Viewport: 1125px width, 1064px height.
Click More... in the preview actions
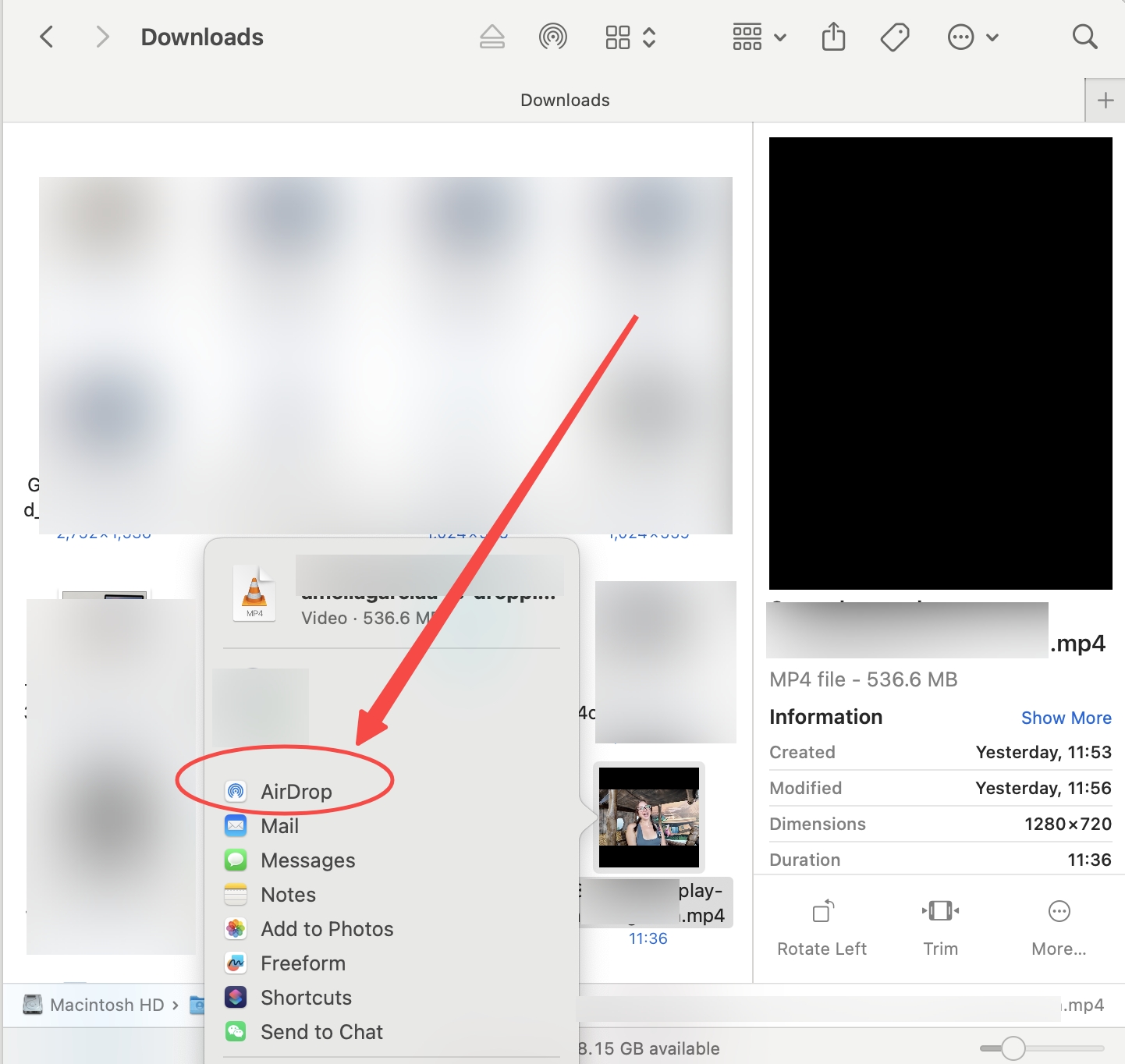(1059, 926)
